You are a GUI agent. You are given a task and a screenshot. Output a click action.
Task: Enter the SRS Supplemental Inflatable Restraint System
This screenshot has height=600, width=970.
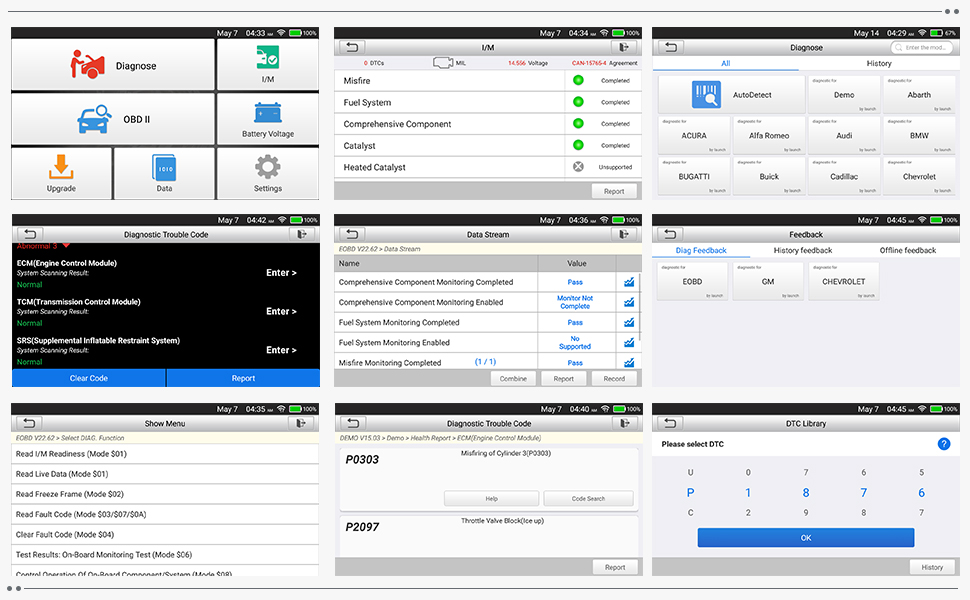click(x=281, y=350)
